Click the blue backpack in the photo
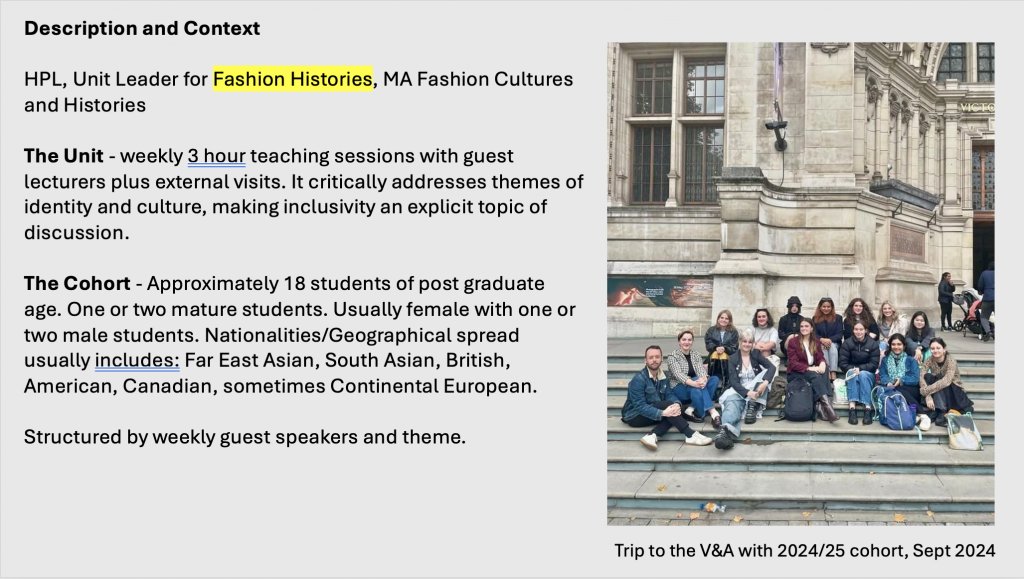Image resolution: width=1024 pixels, height=579 pixels. tap(897, 409)
